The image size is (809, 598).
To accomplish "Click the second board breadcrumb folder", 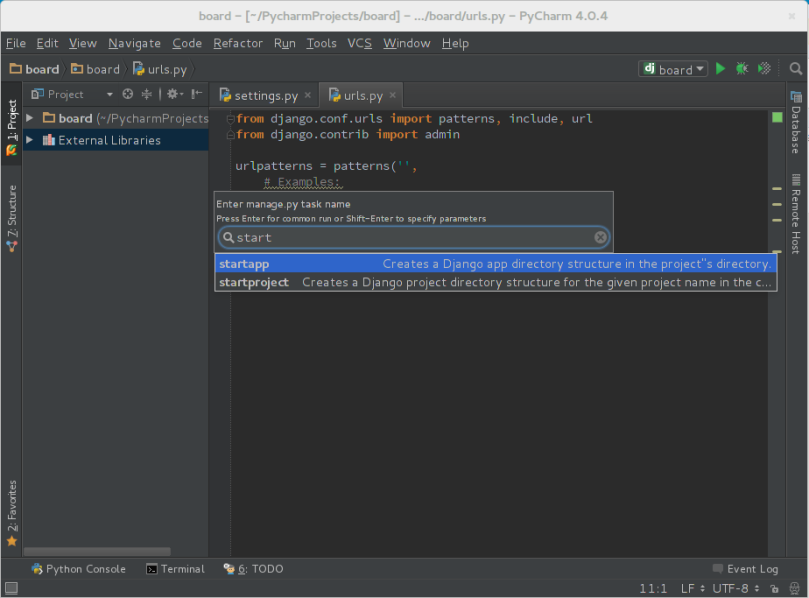I will click(x=95, y=69).
